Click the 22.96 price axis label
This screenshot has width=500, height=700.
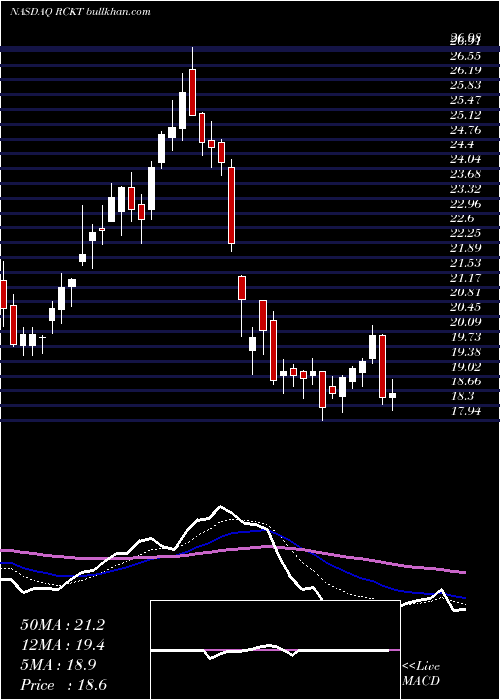tap(468, 204)
